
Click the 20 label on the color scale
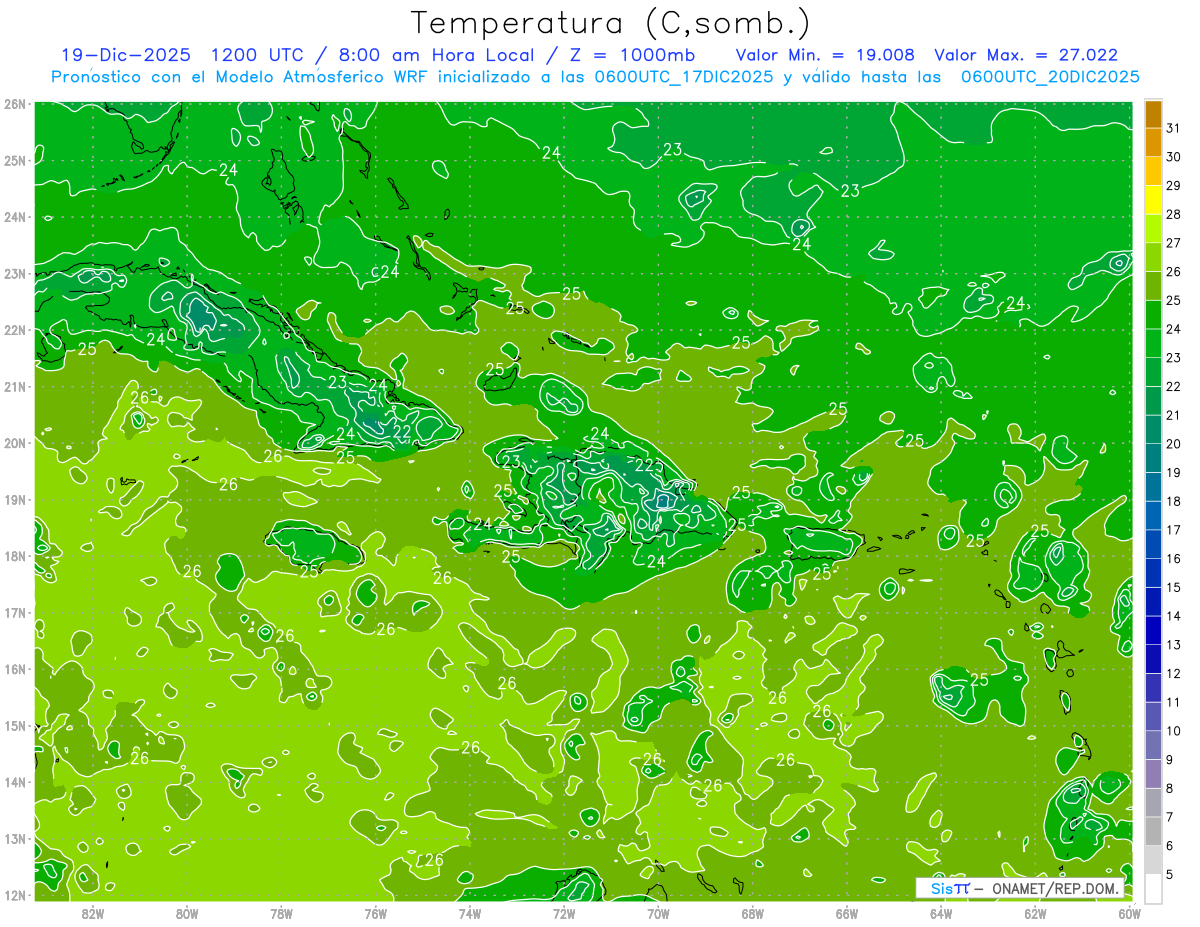(x=1174, y=444)
